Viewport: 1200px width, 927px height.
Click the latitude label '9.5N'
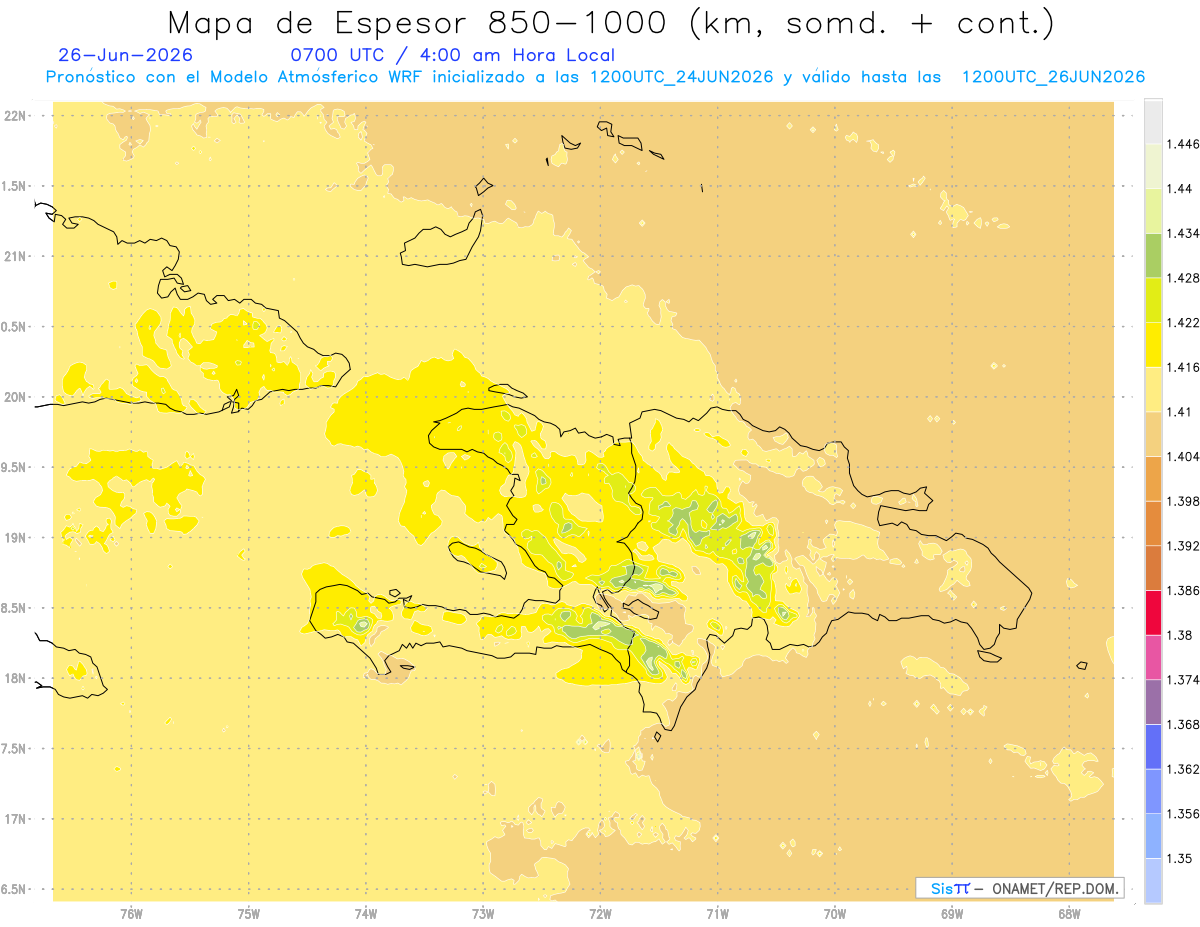click(14, 467)
